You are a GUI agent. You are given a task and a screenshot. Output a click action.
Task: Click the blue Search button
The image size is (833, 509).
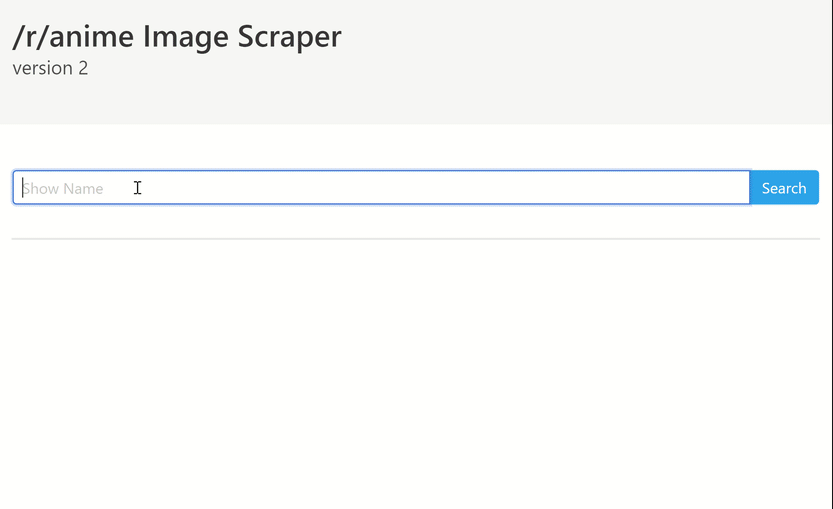pyautogui.click(x=784, y=188)
